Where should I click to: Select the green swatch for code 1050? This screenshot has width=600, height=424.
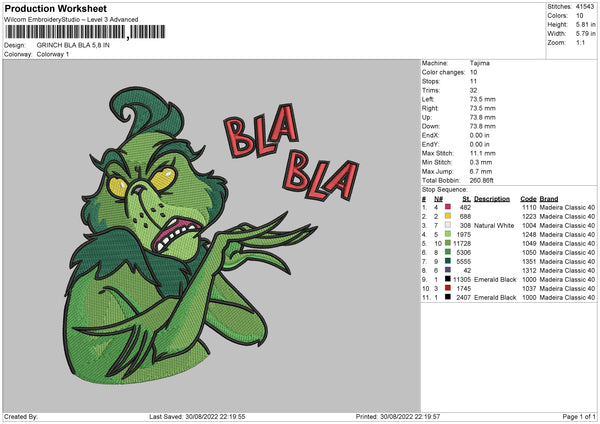[x=448, y=252]
